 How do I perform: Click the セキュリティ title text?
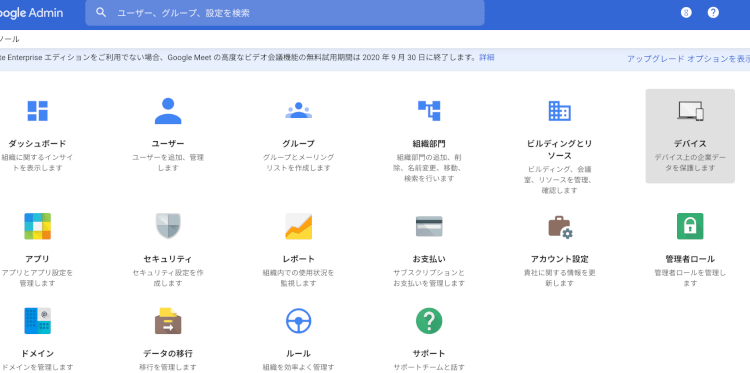coord(168,259)
